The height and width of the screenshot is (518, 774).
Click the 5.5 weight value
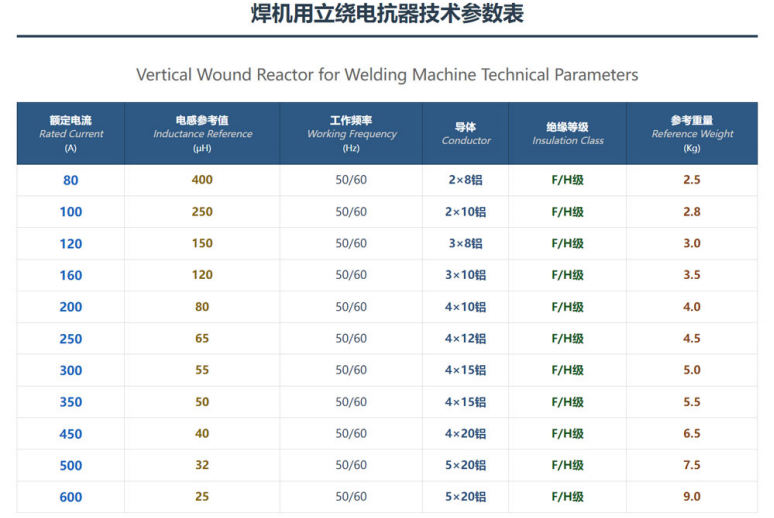point(692,401)
